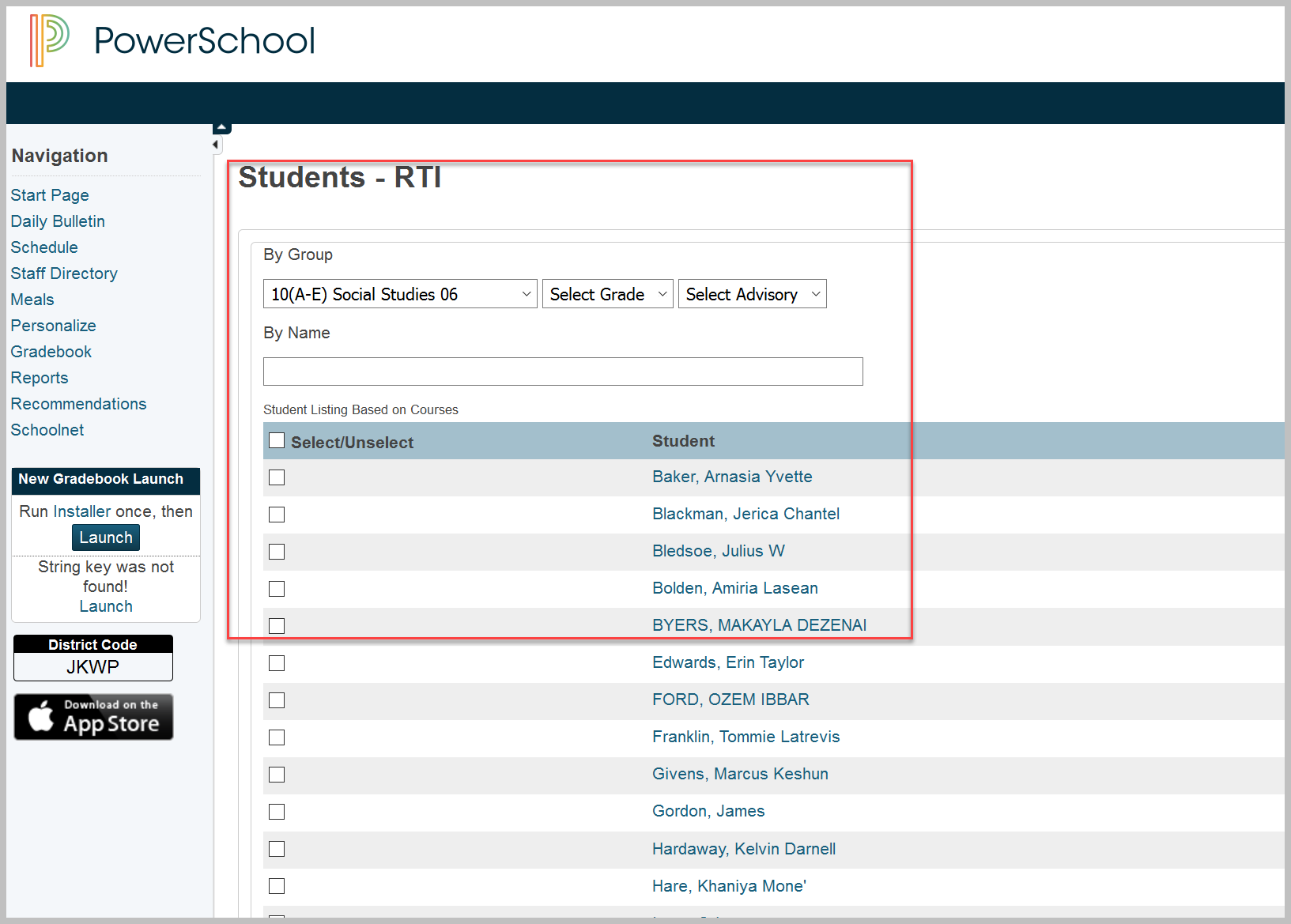The image size is (1291, 924).
Task: Check the checkbox for Gordon, James
Action: coord(276,812)
